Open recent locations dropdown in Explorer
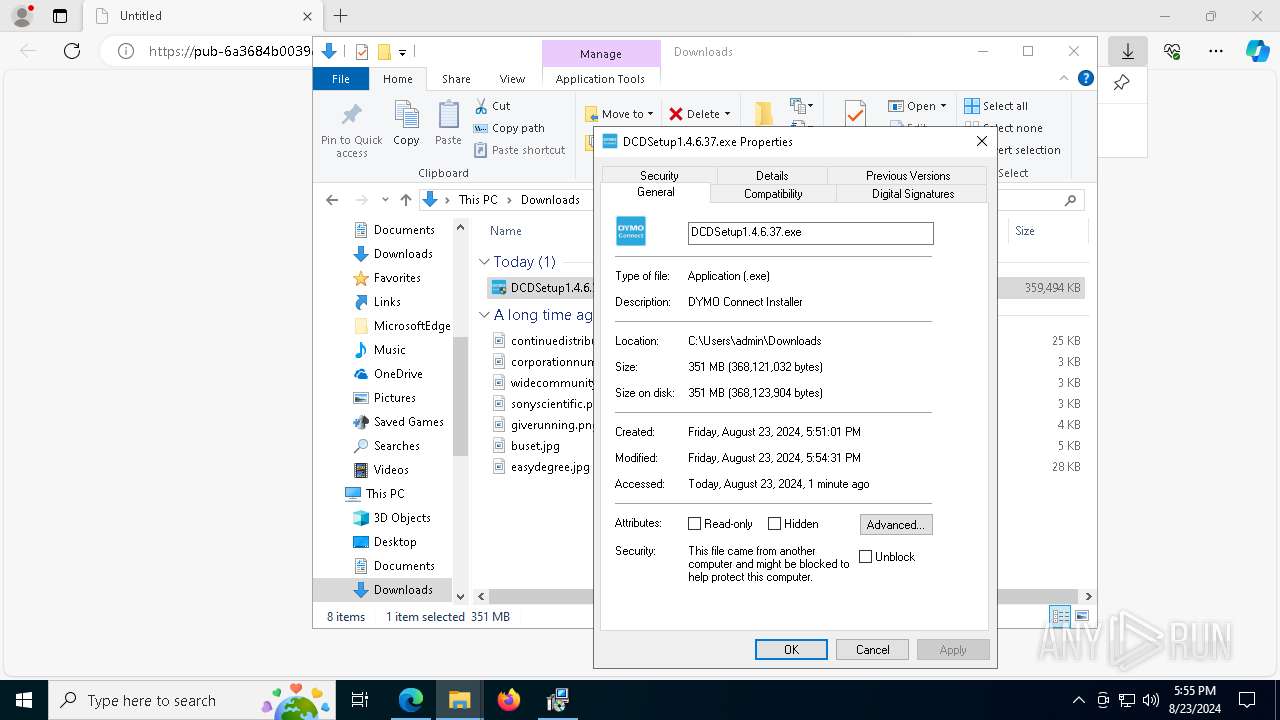The image size is (1280, 720). (x=385, y=200)
